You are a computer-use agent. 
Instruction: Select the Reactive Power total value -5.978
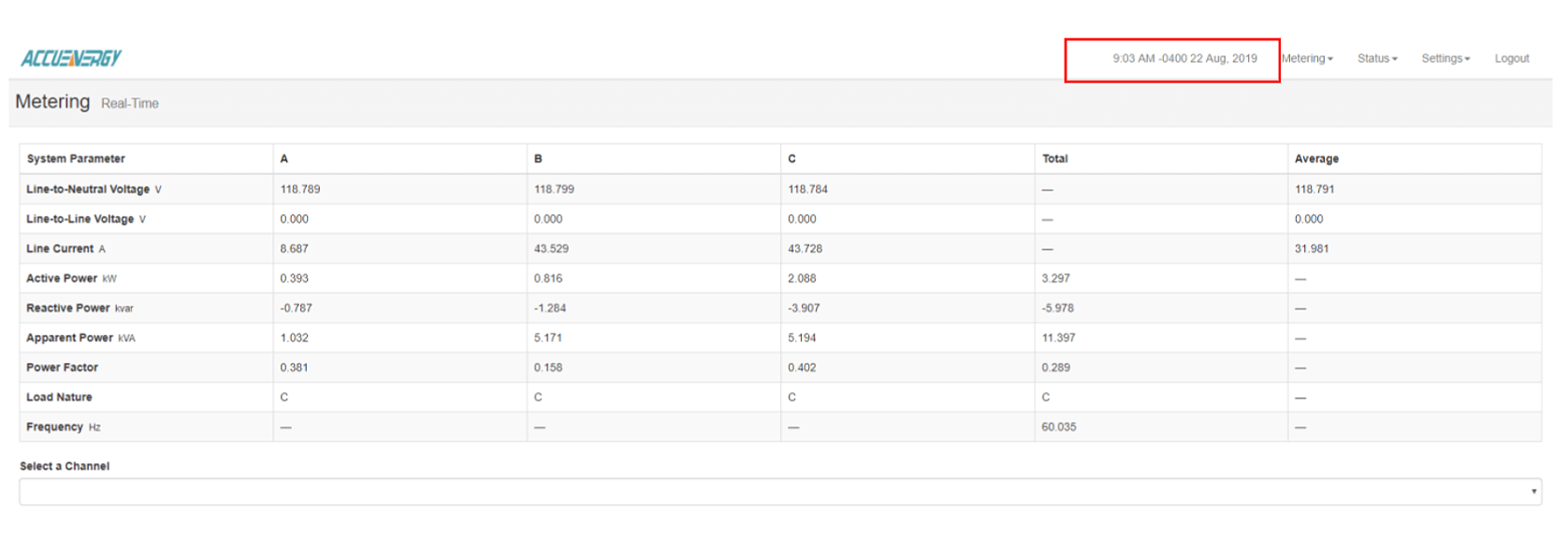click(x=1057, y=309)
